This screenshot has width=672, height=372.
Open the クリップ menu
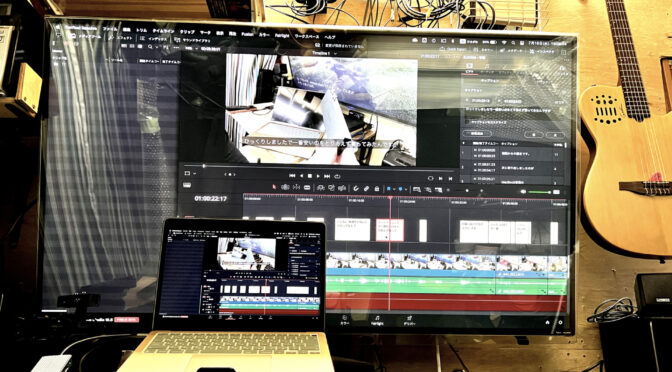[187, 32]
